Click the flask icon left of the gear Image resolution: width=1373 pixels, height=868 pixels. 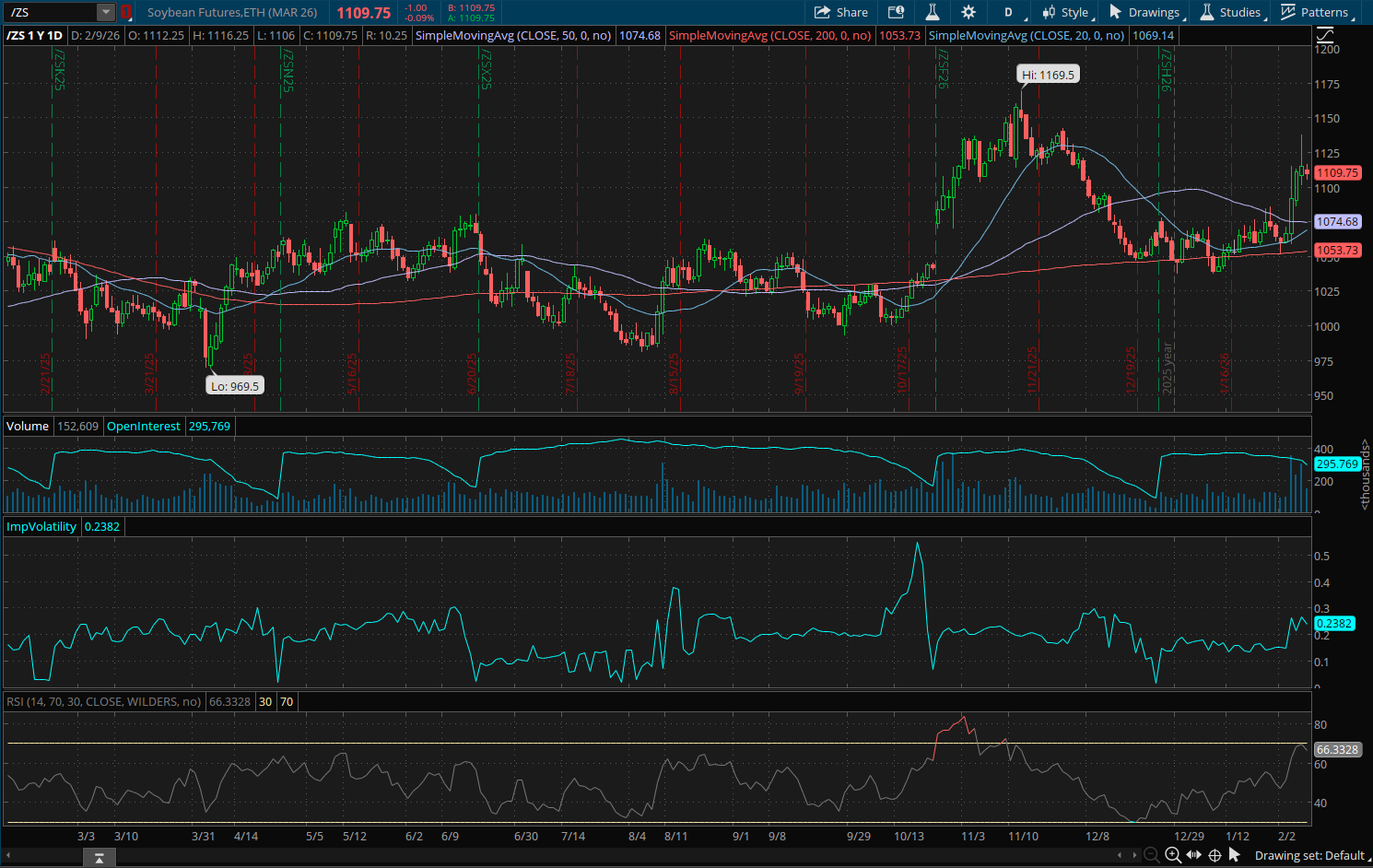coord(932,12)
